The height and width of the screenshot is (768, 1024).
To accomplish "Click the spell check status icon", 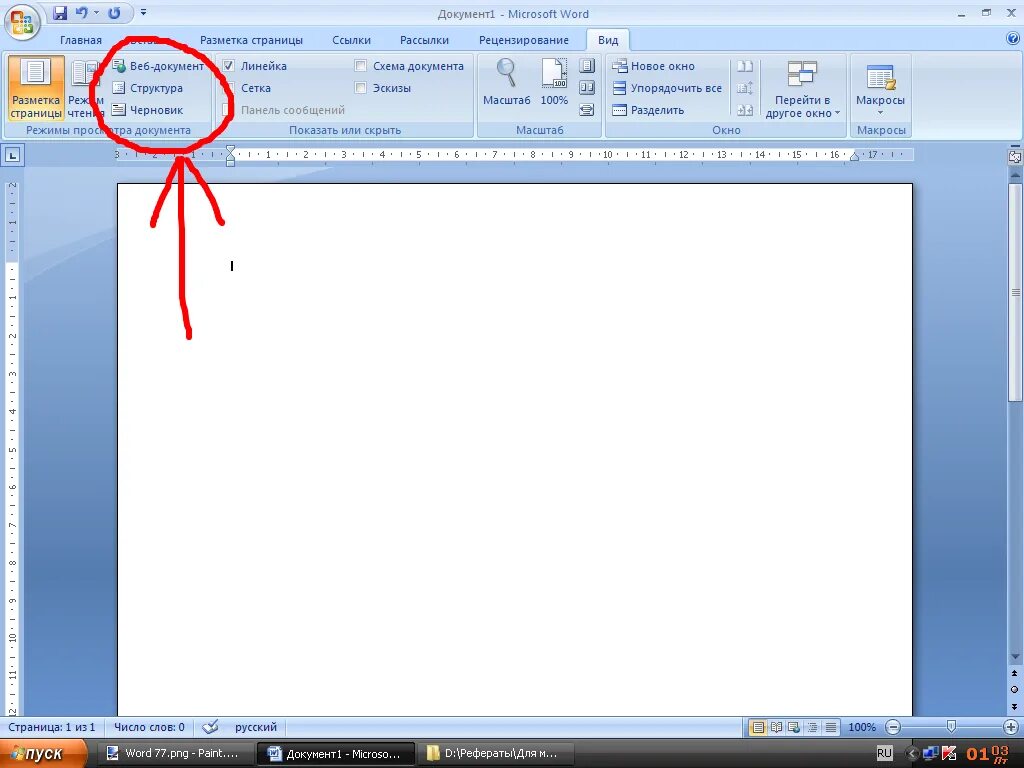I will (x=210, y=727).
